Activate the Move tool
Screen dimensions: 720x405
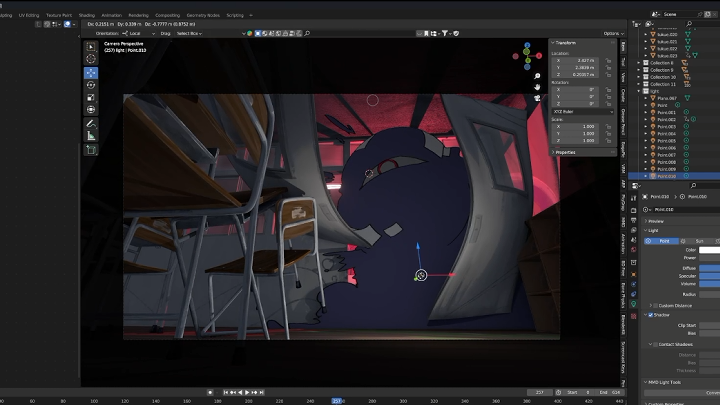(x=91, y=73)
